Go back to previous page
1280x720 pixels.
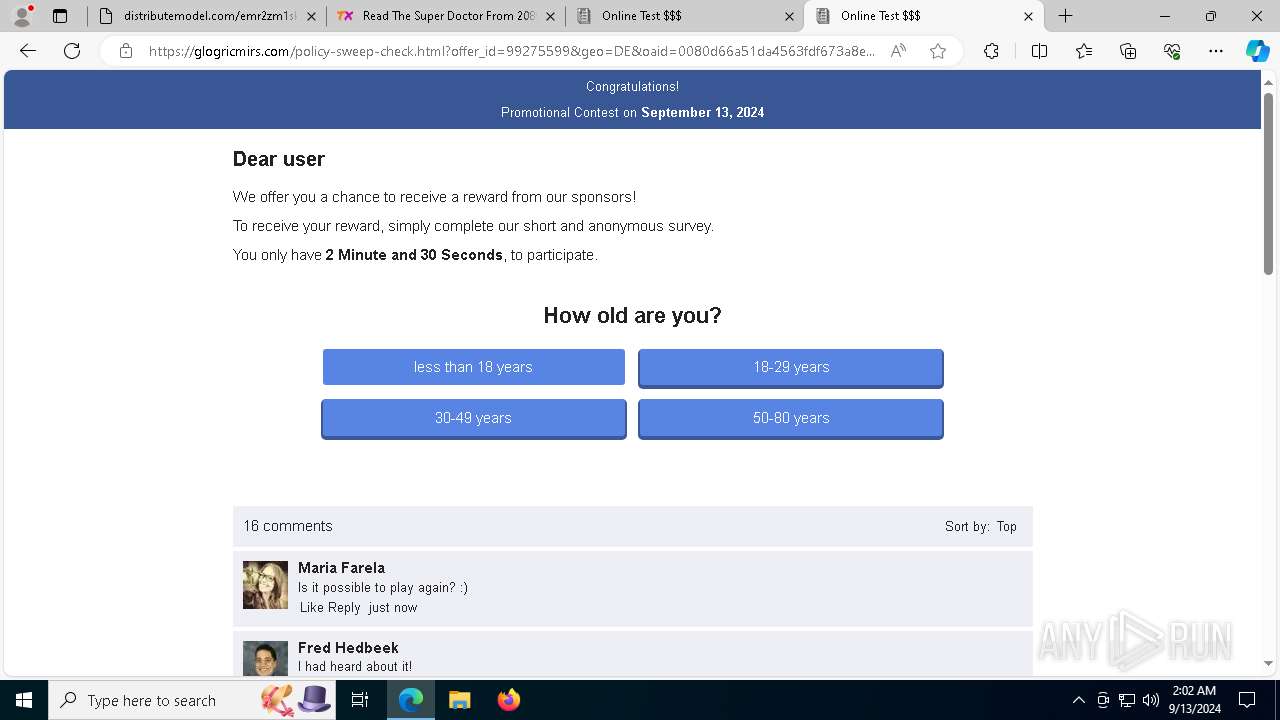(x=28, y=51)
